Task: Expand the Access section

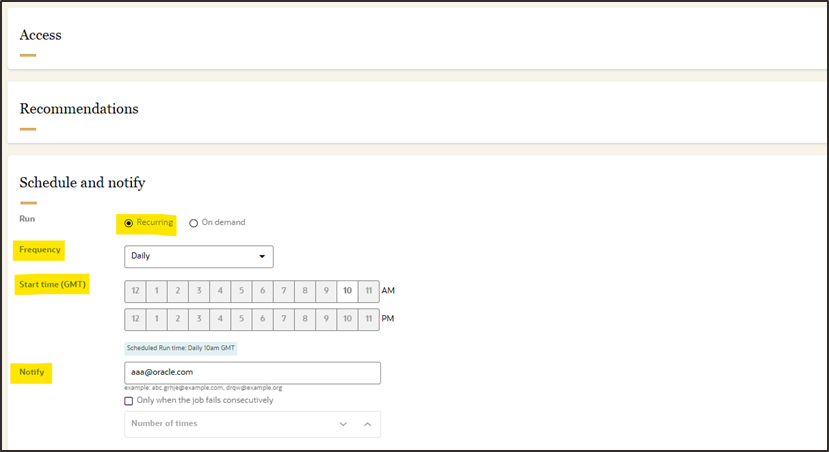Action: [x=40, y=35]
